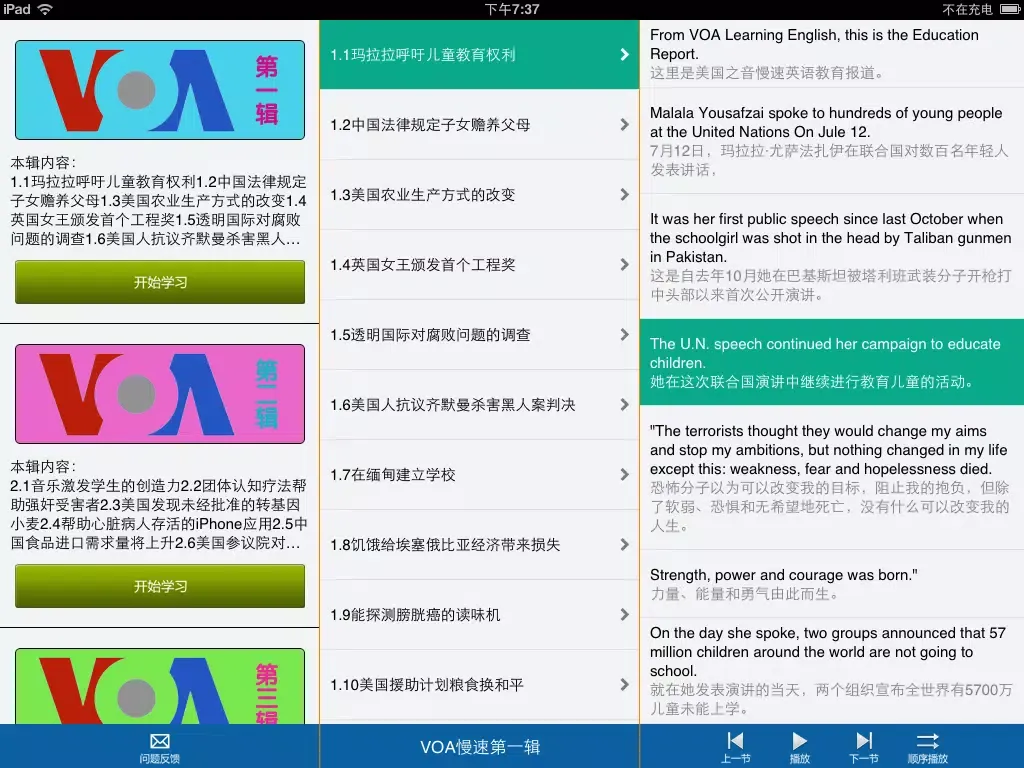Tap sentence 'Malala Yousafzai spoke to hundreds'
The width and height of the screenshot is (1024, 768).
tap(831, 141)
